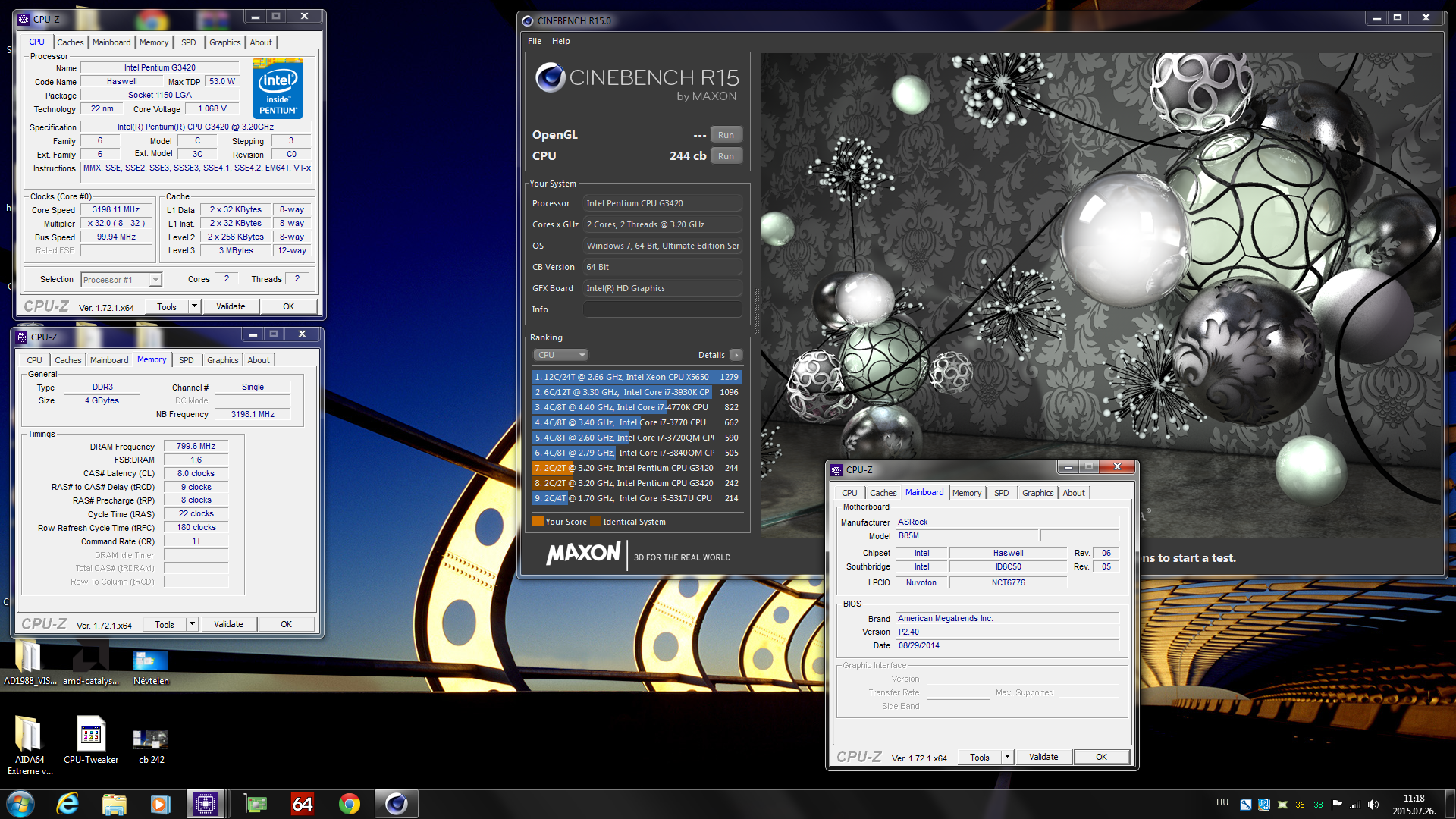Image resolution: width=1456 pixels, height=819 pixels.
Task: Click the HU language indicator in taskbar
Action: pos(1222,802)
